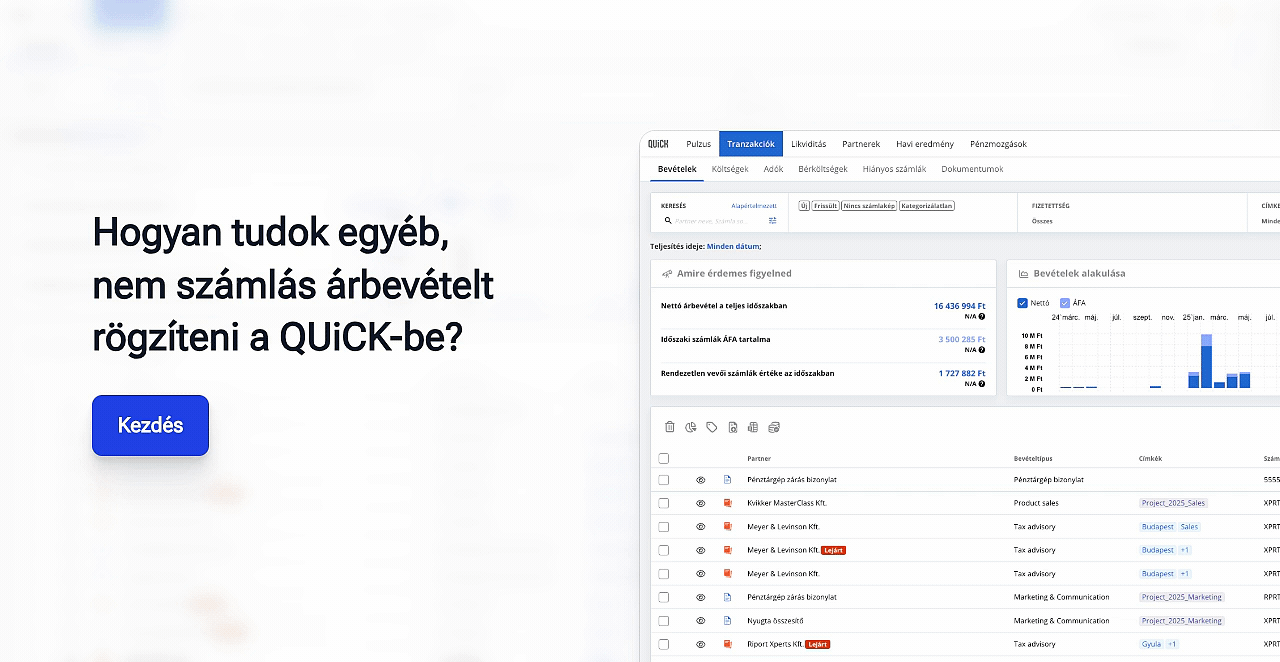The height and width of the screenshot is (662, 1280).
Task: Click the document search icon in table toolbar
Action: pyautogui.click(x=733, y=427)
